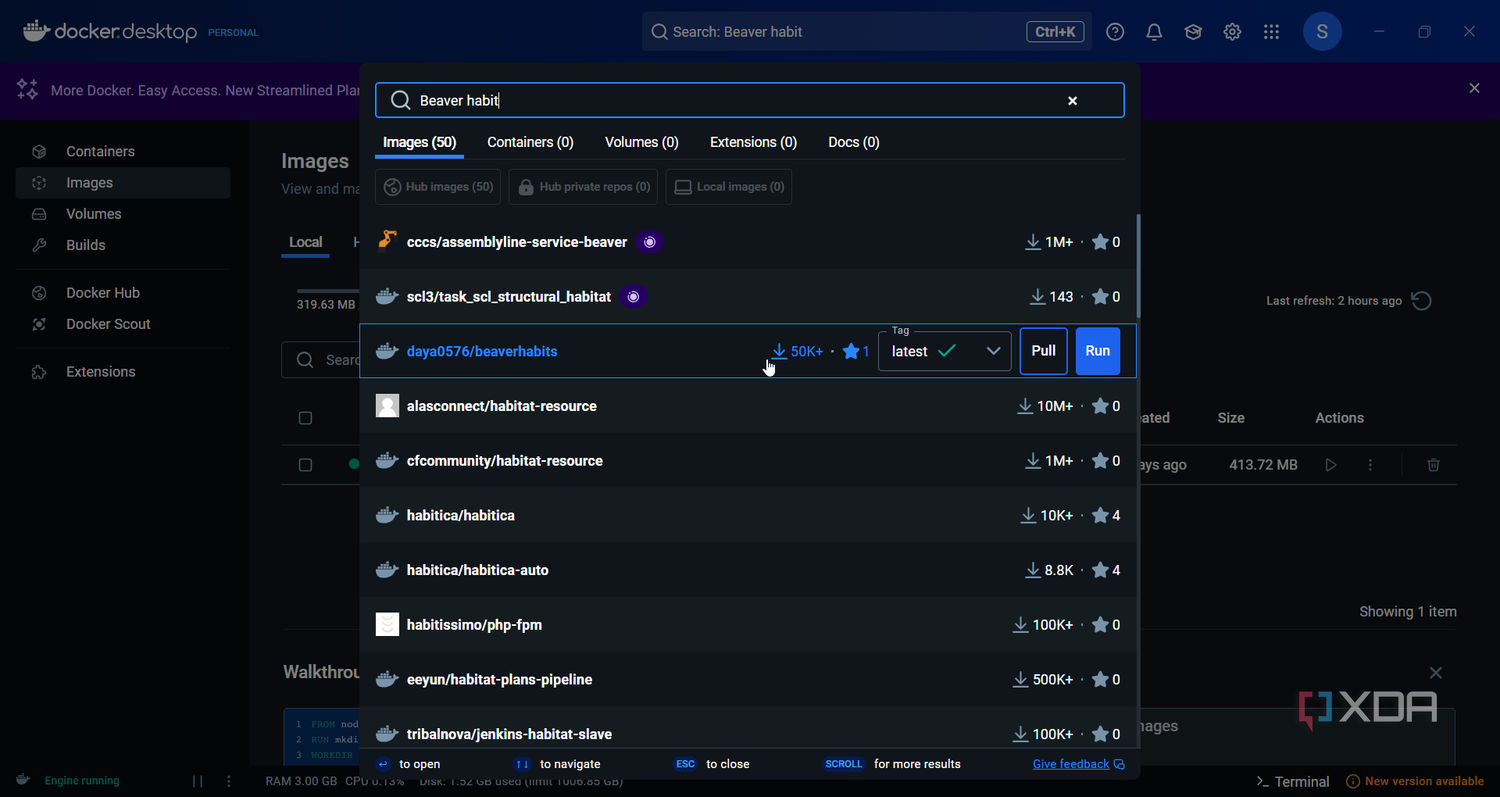Viewport: 1500px width, 797px height.
Task: Select scl3/task_scl_structural_habitat result
Action: coord(748,296)
